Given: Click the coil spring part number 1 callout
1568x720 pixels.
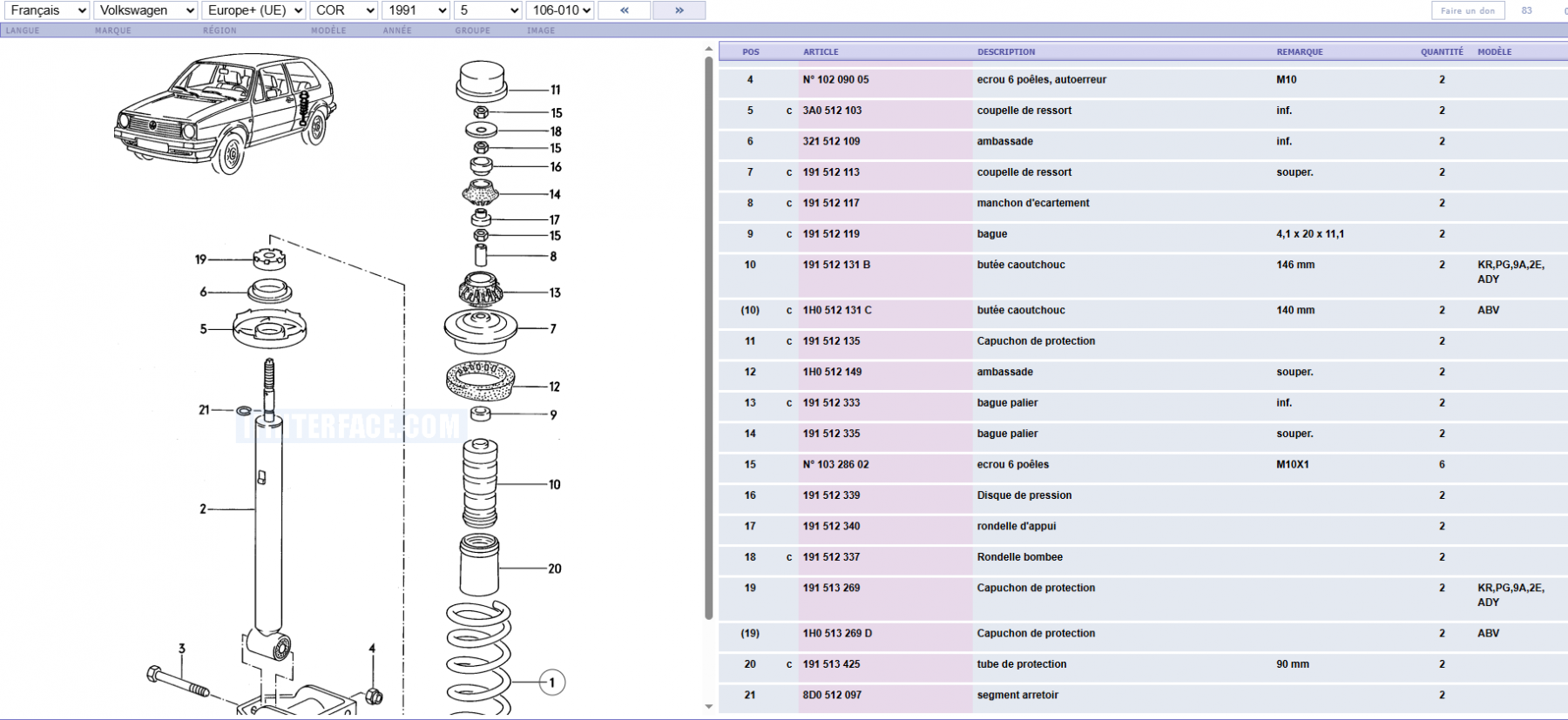Looking at the screenshot, I should (x=551, y=683).
